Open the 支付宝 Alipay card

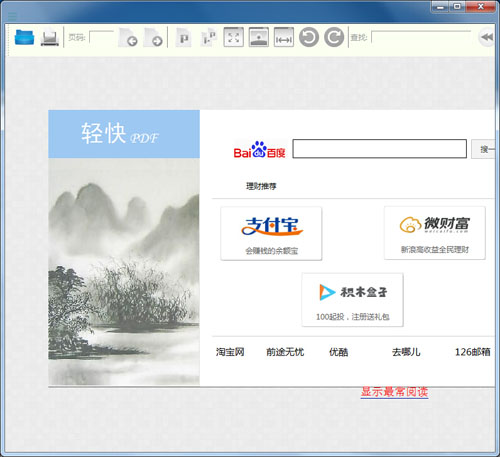[x=271, y=233]
